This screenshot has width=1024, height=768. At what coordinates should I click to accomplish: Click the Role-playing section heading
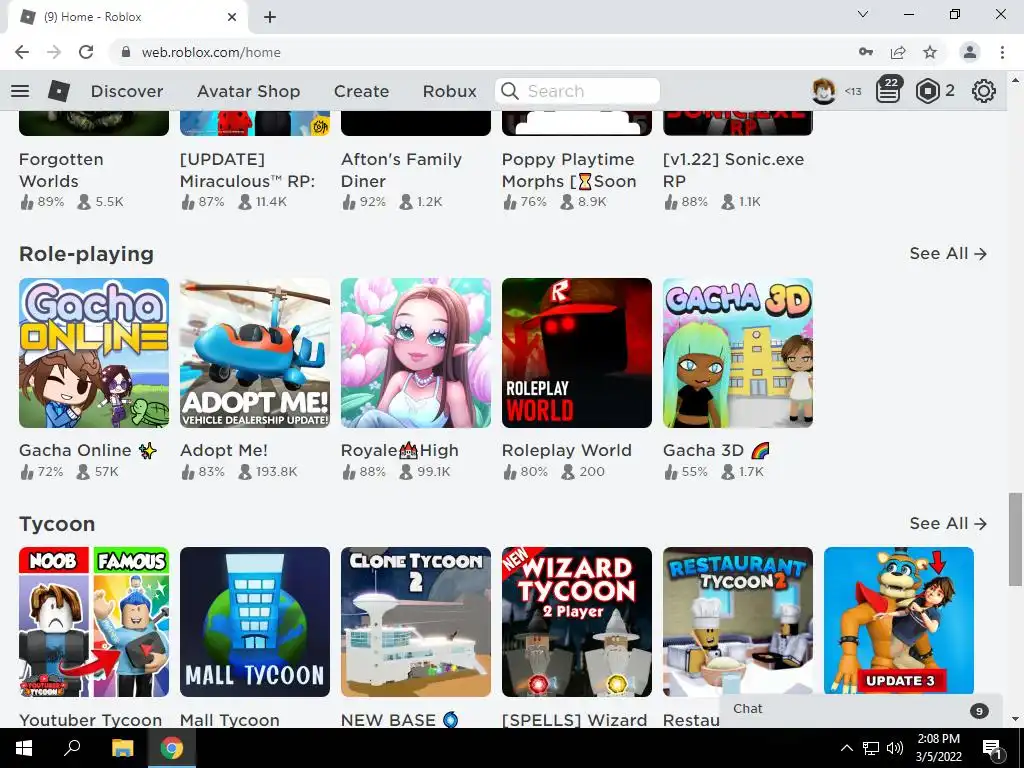(x=86, y=253)
